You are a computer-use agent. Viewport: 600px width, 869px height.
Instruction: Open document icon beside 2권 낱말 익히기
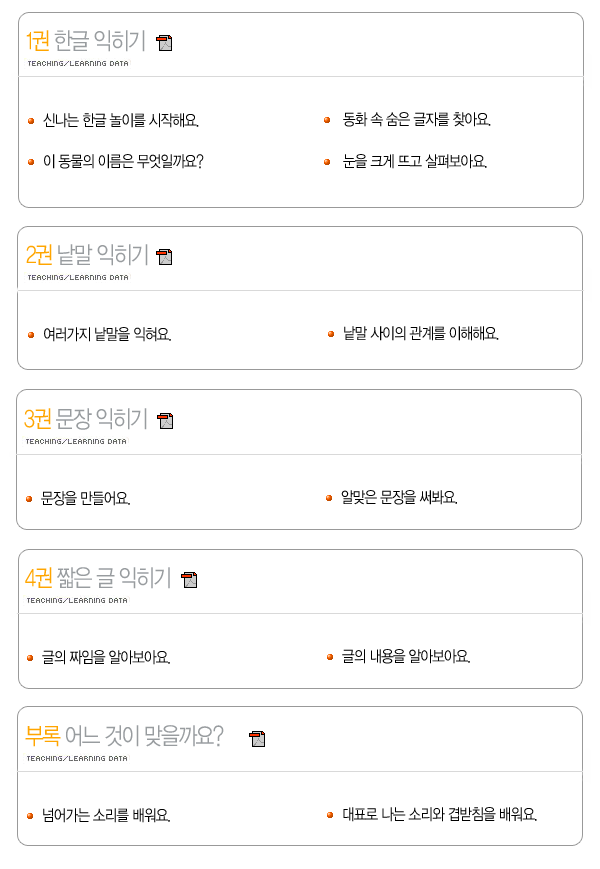pyautogui.click(x=164, y=257)
